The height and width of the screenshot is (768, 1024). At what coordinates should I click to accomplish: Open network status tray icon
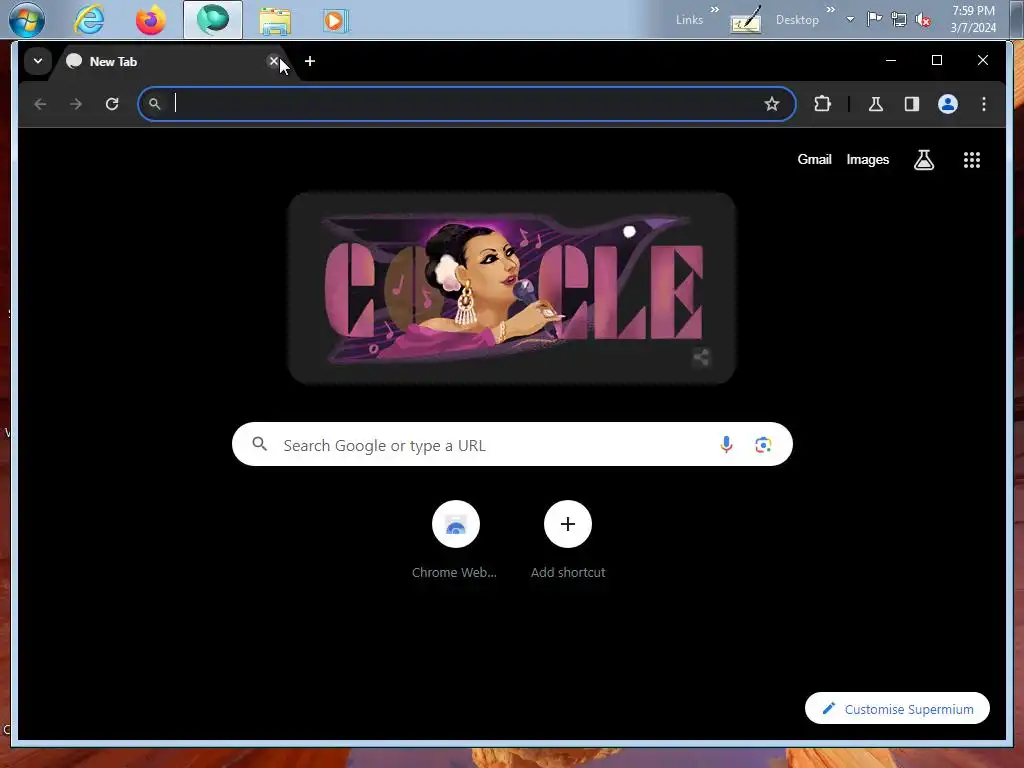point(899,20)
